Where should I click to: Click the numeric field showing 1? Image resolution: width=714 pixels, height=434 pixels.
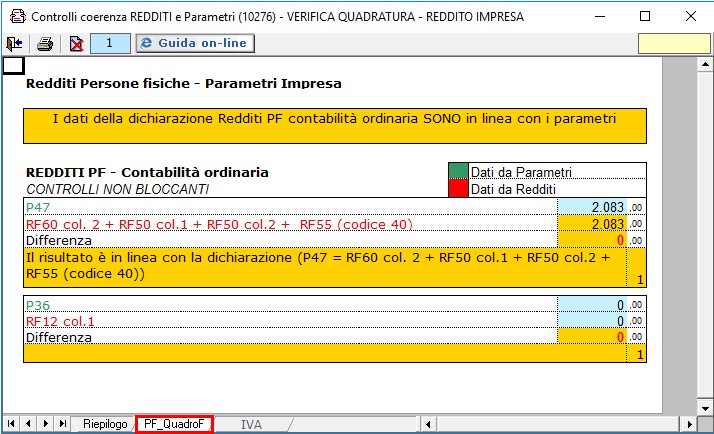click(x=110, y=43)
